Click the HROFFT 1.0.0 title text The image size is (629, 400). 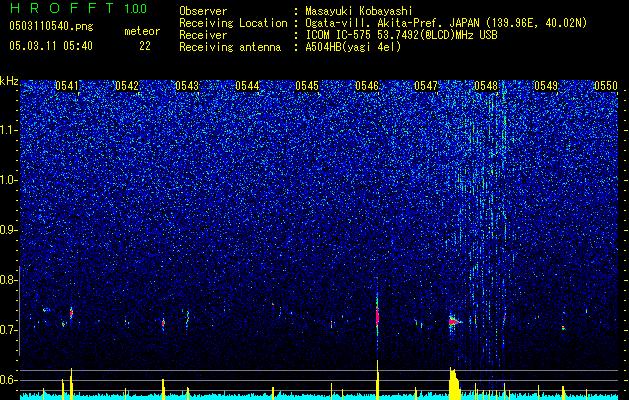click(78, 8)
